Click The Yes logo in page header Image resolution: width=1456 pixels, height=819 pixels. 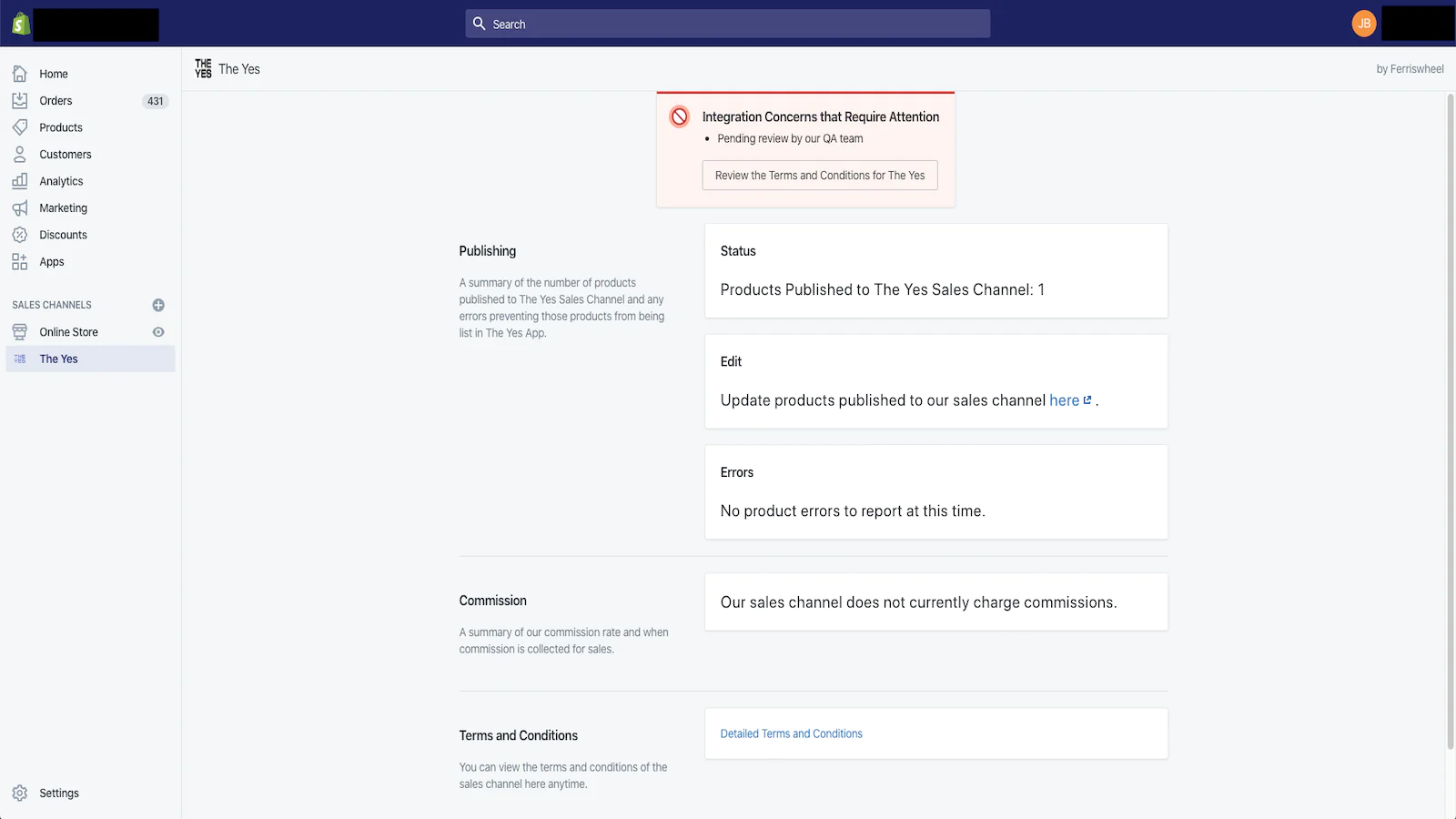[204, 68]
